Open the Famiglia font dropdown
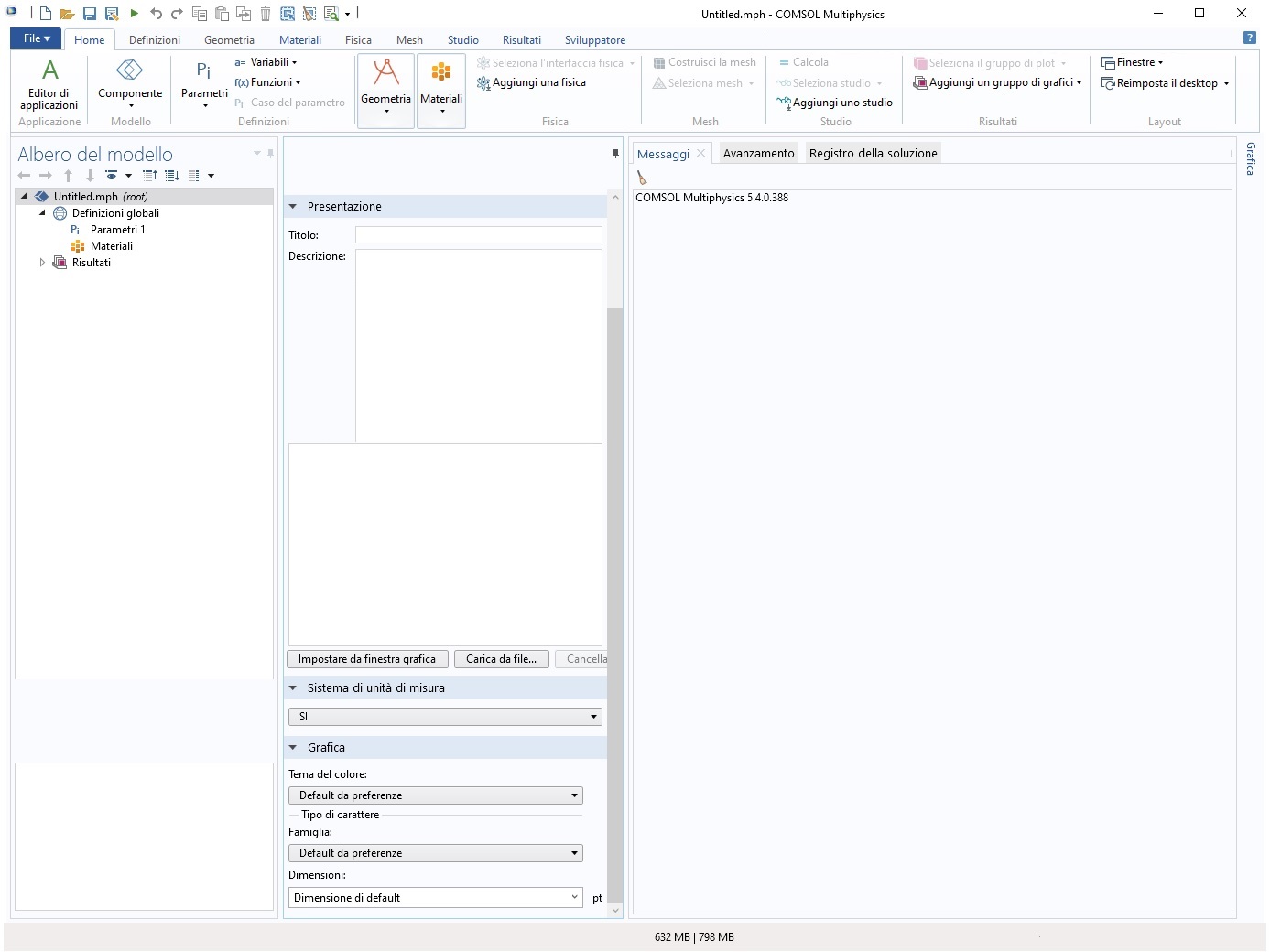Screen dimensions: 1270x952 tap(436, 853)
